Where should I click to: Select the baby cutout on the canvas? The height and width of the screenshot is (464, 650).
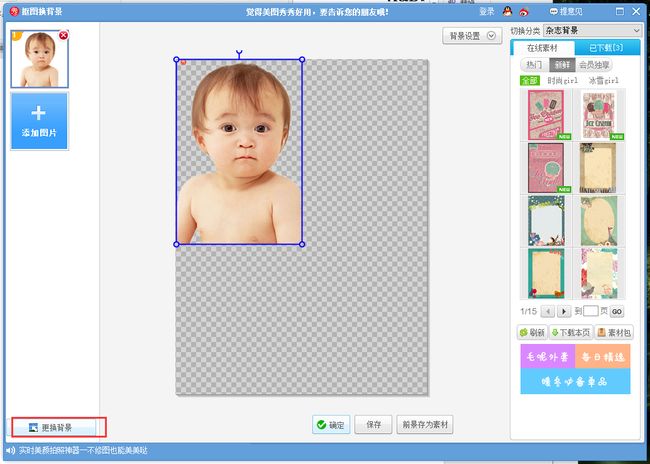coord(240,152)
